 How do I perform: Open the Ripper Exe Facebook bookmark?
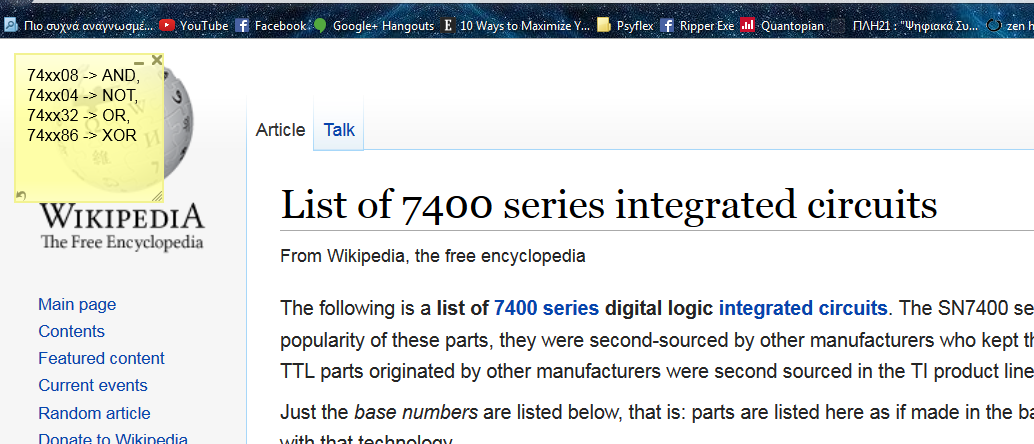tap(697, 26)
